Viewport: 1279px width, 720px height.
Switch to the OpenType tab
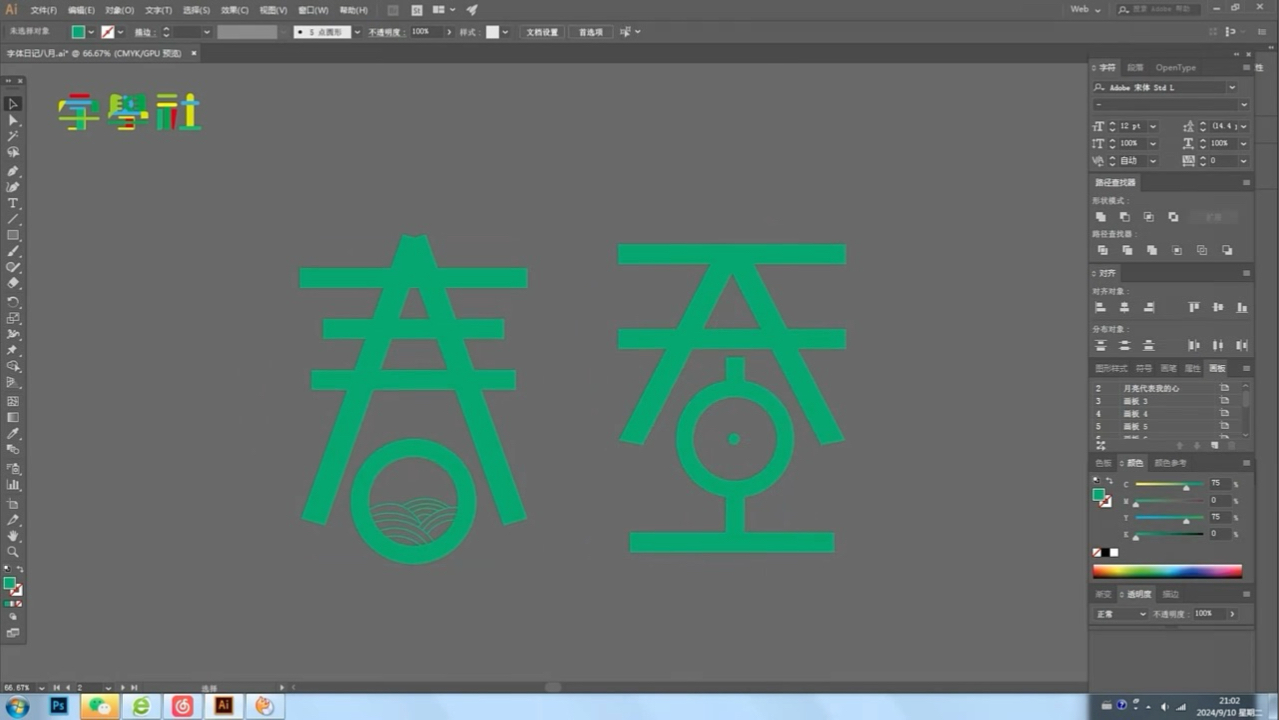pyautogui.click(x=1175, y=68)
